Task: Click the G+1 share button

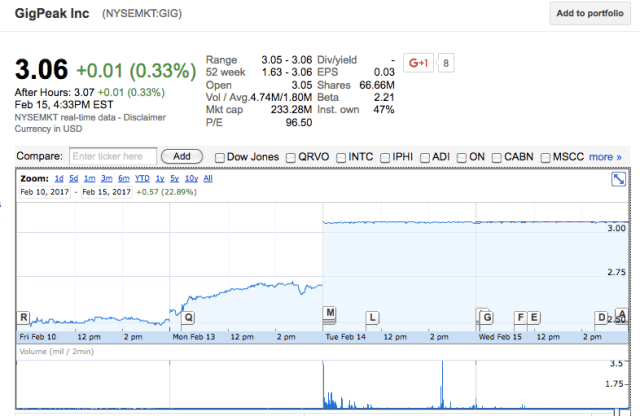Action: (418, 63)
